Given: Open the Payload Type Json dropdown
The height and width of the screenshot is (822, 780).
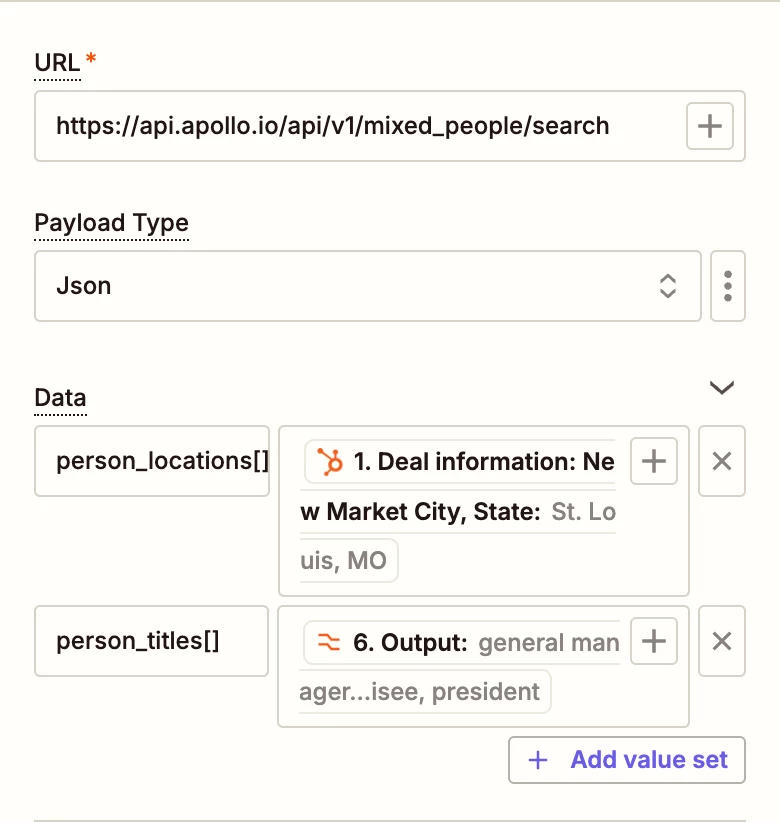Looking at the screenshot, I should coord(367,286).
